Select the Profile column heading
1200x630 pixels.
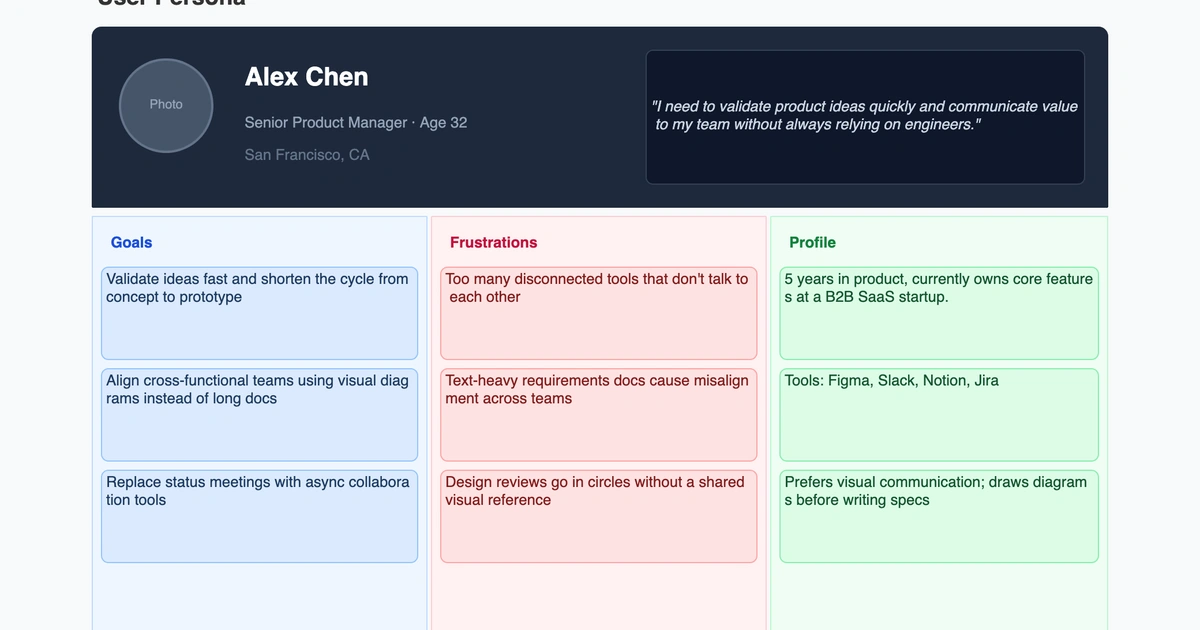tap(812, 242)
